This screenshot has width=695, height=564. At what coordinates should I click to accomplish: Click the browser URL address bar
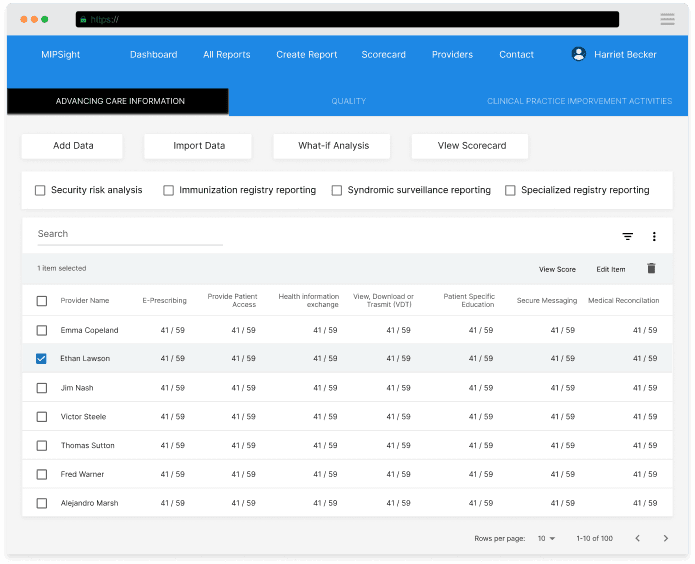pyautogui.click(x=347, y=20)
